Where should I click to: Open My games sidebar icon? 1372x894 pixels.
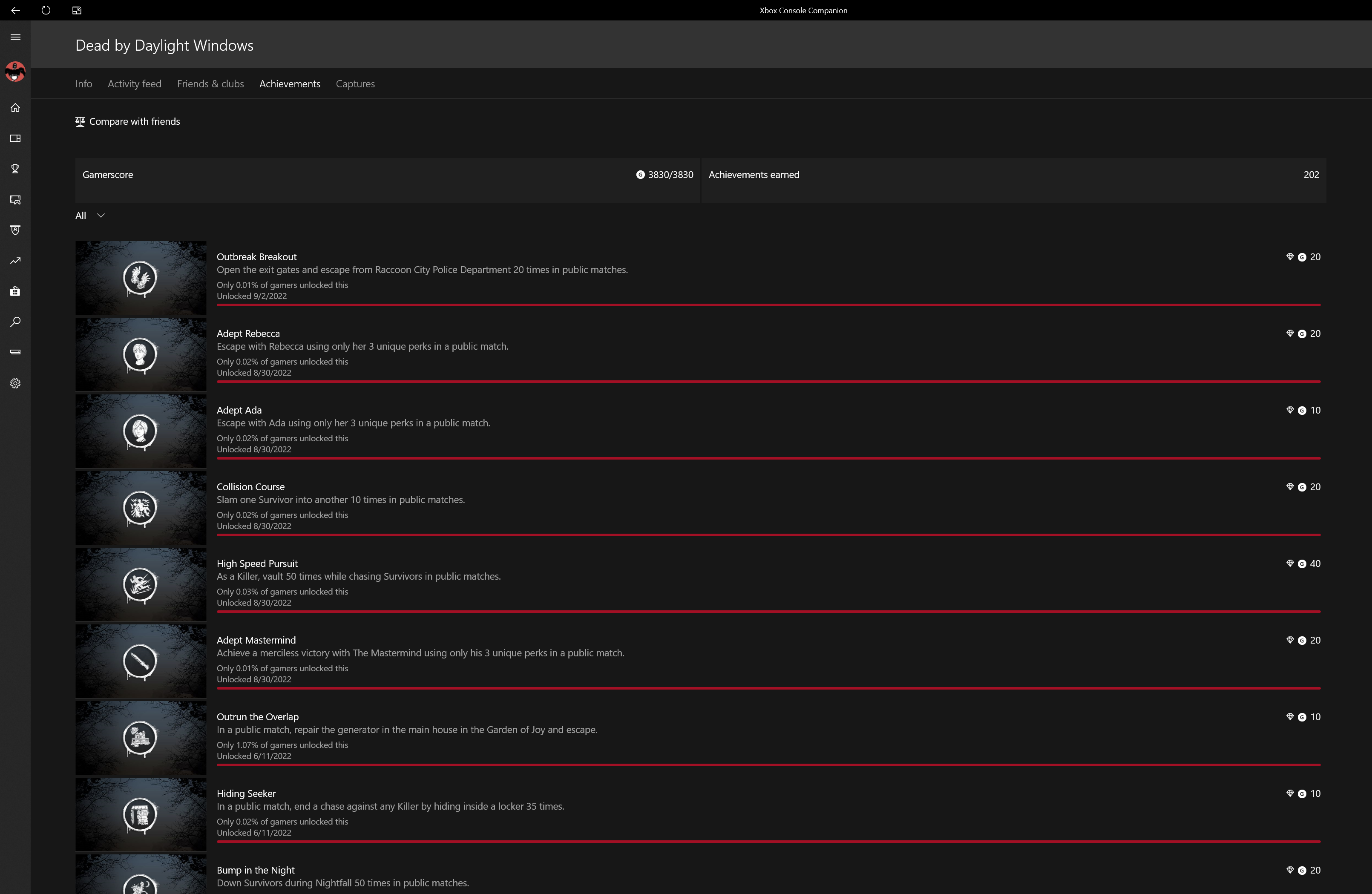(16, 138)
